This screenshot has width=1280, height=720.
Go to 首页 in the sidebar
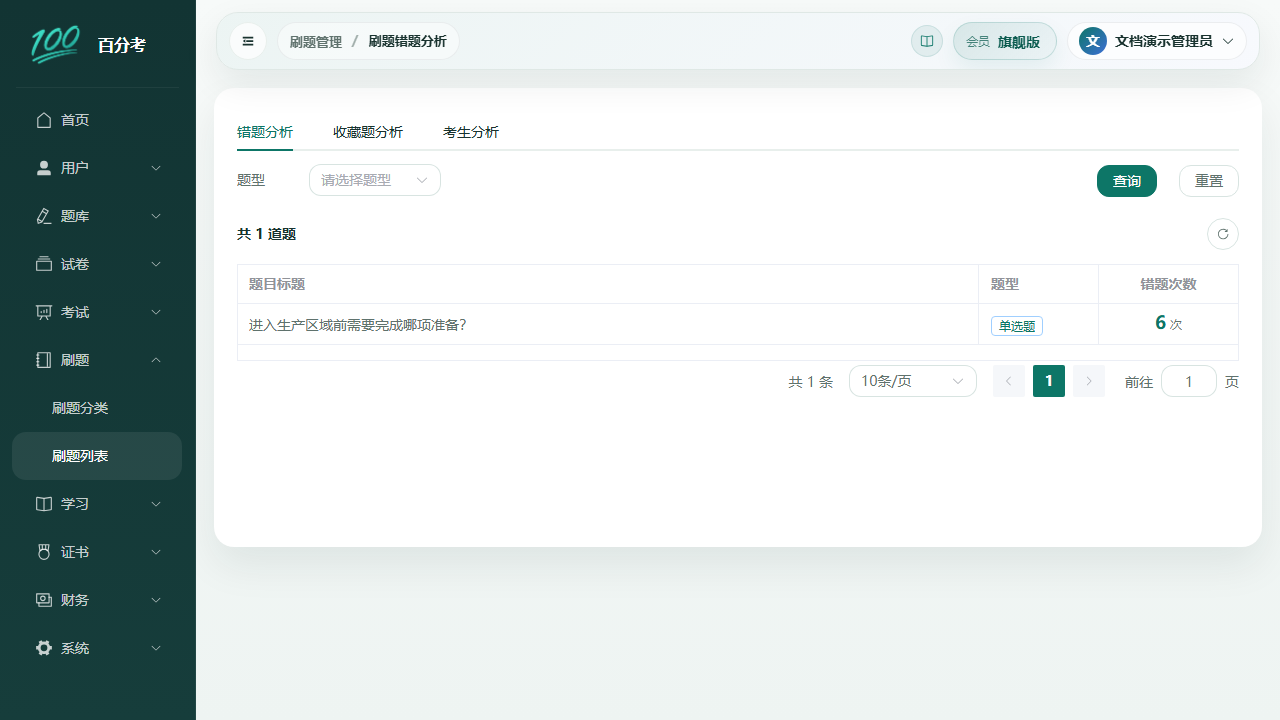tap(97, 120)
